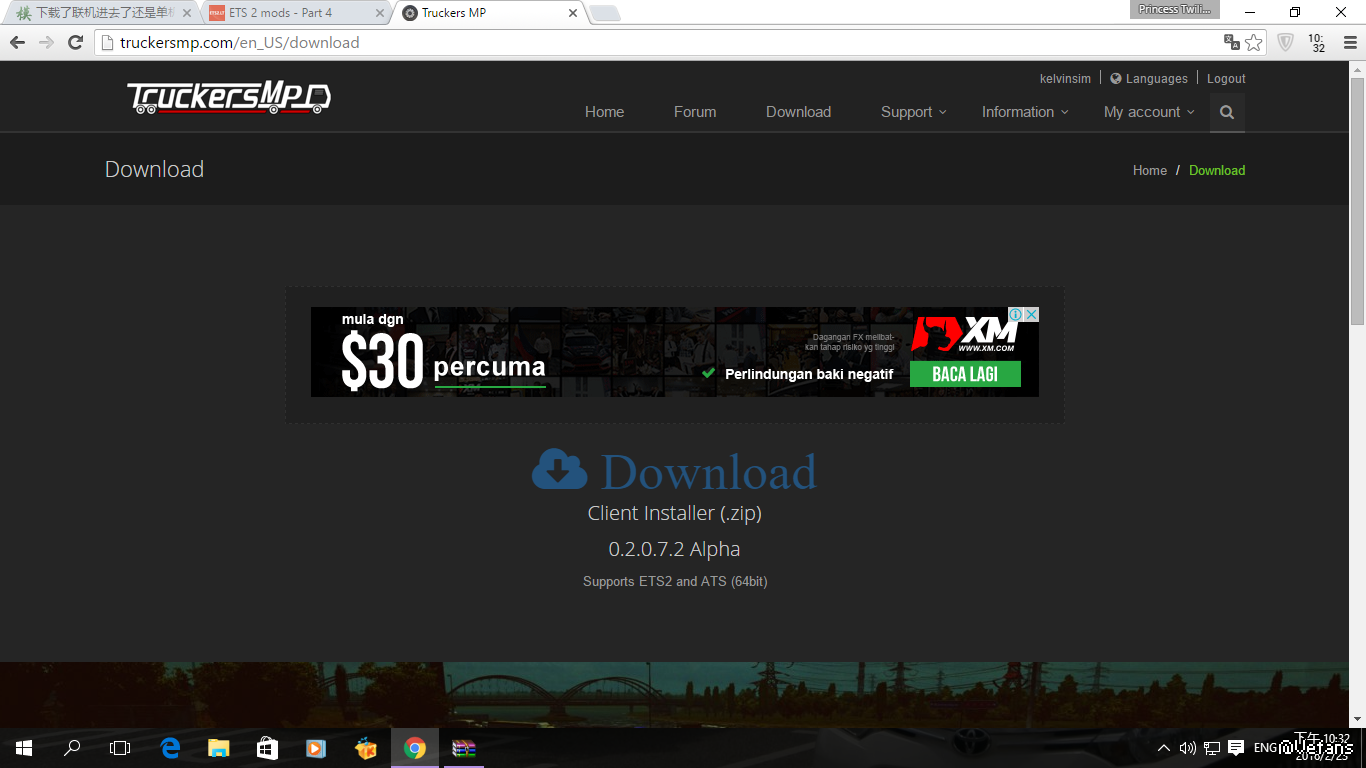Close the XM advertisement banner
This screenshot has width=1366, height=768.
coord(1031,314)
